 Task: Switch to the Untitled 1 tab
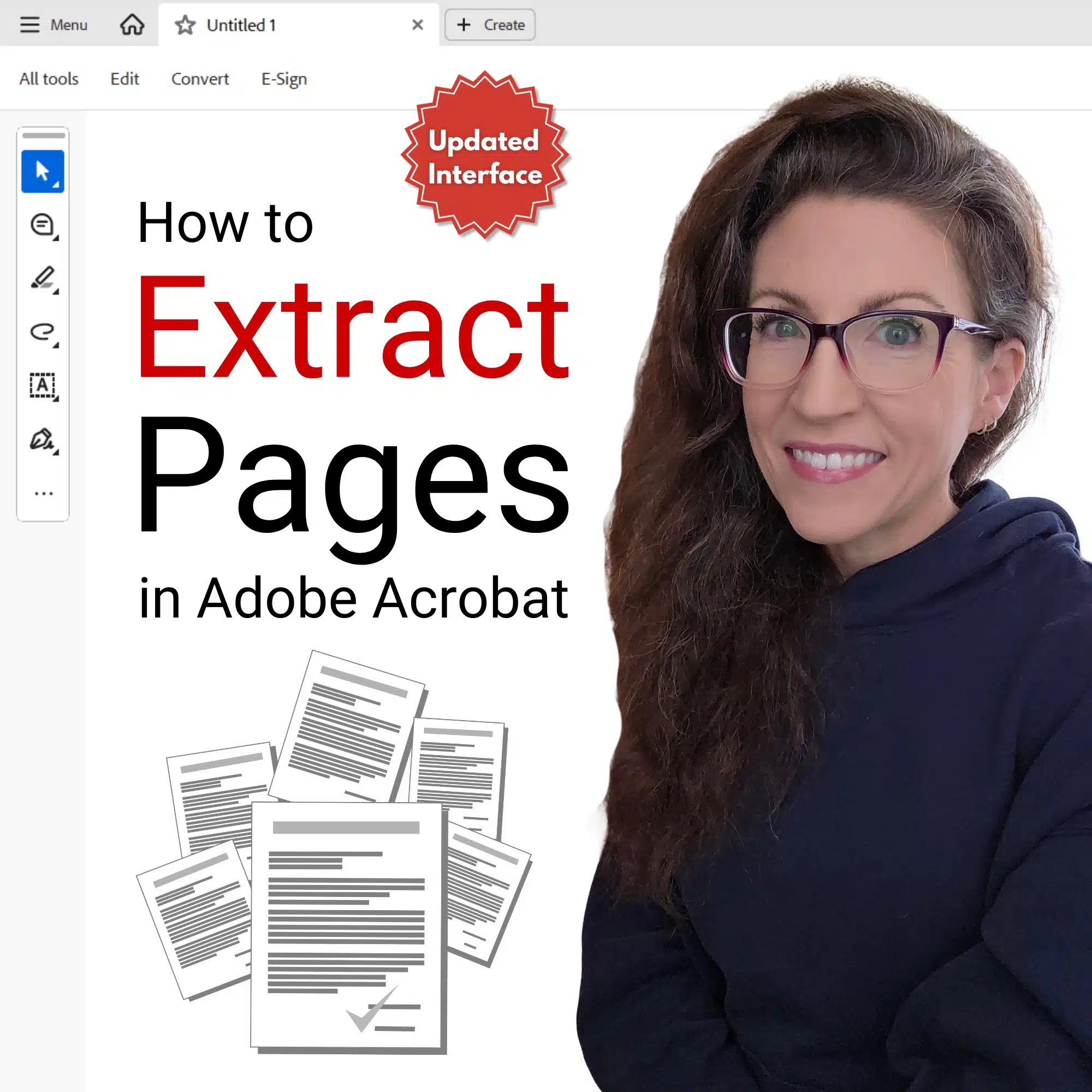pos(299,25)
